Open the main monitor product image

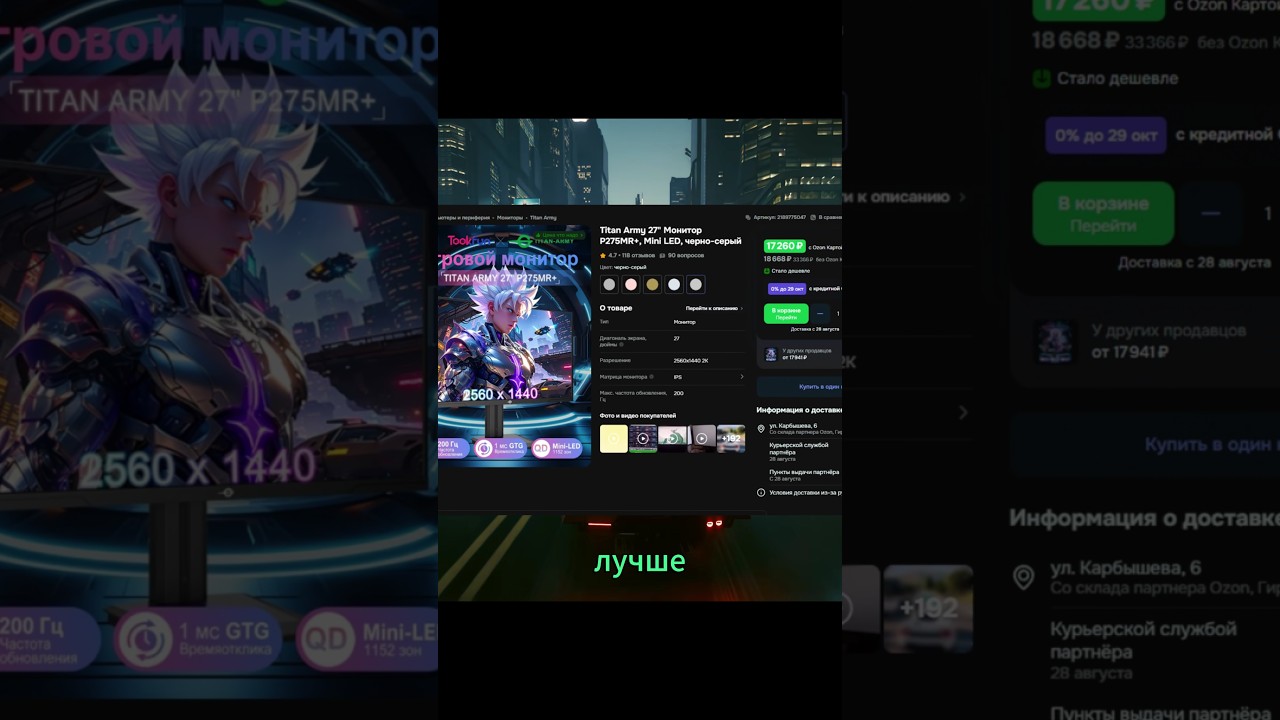(x=514, y=345)
